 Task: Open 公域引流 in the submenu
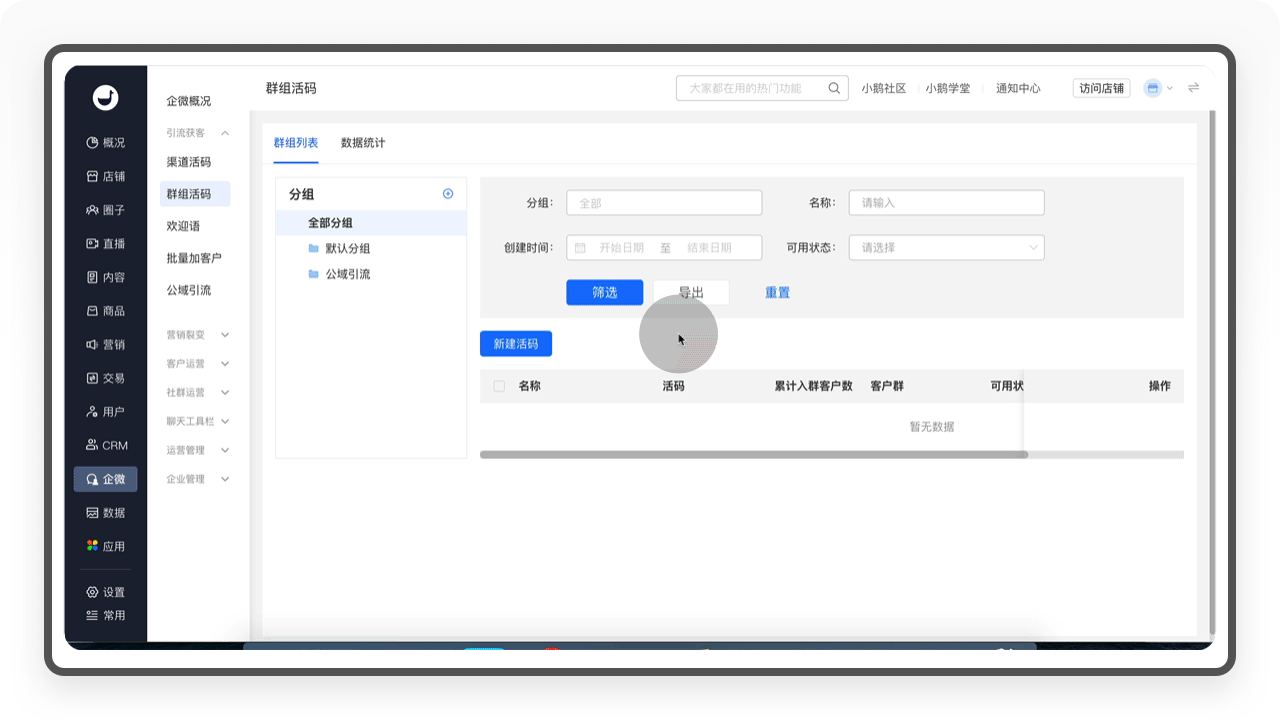tap(189, 290)
